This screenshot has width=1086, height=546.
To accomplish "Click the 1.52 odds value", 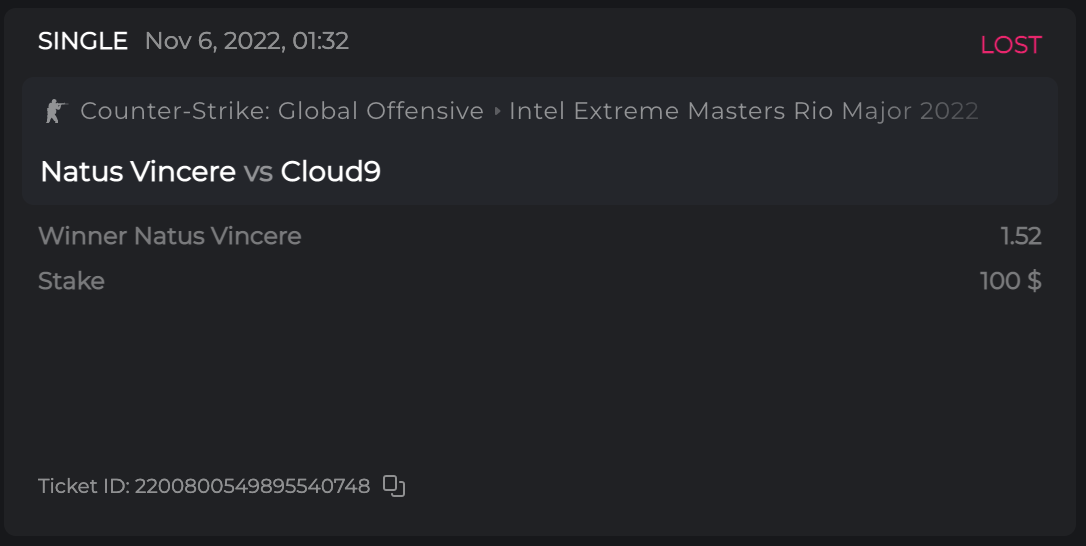I will tap(1020, 236).
